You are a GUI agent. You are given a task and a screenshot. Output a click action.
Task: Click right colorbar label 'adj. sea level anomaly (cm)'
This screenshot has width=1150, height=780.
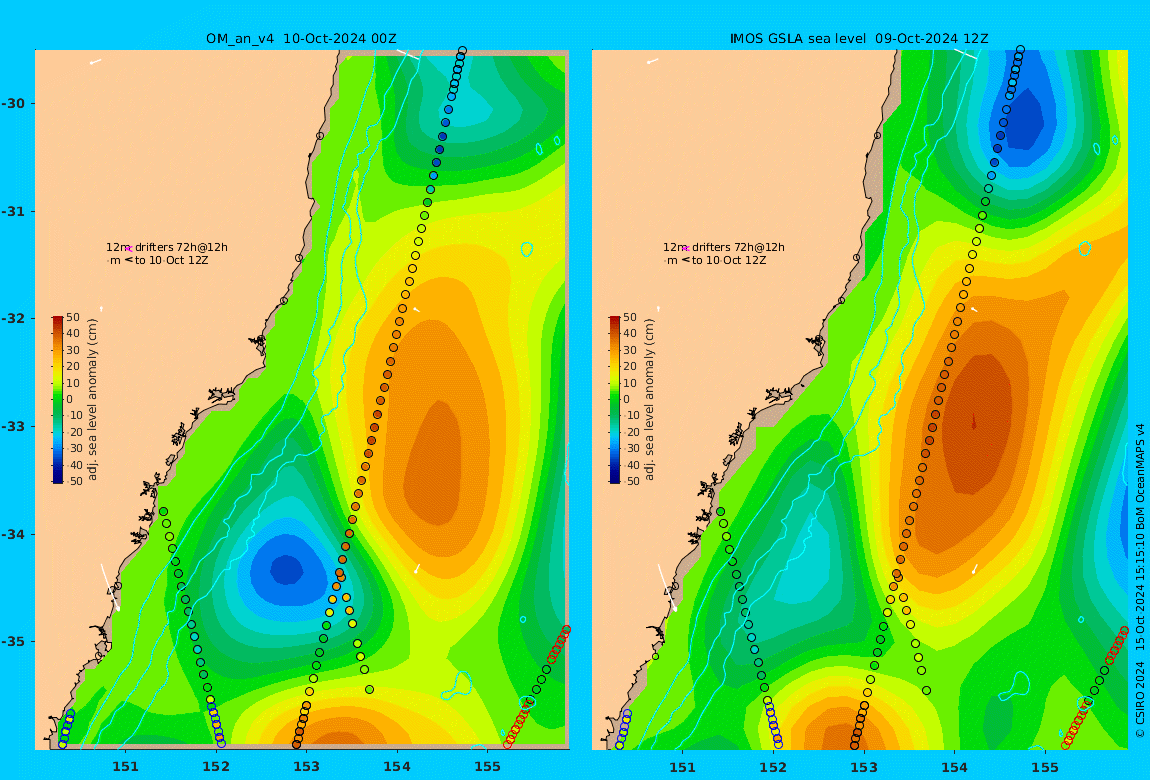(650, 400)
